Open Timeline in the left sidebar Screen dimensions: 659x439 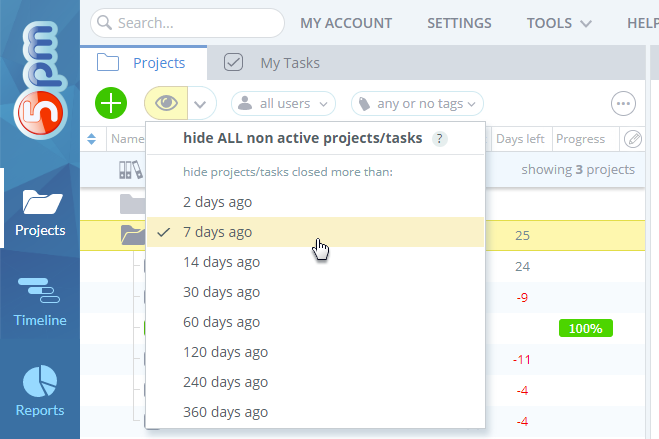pos(40,304)
